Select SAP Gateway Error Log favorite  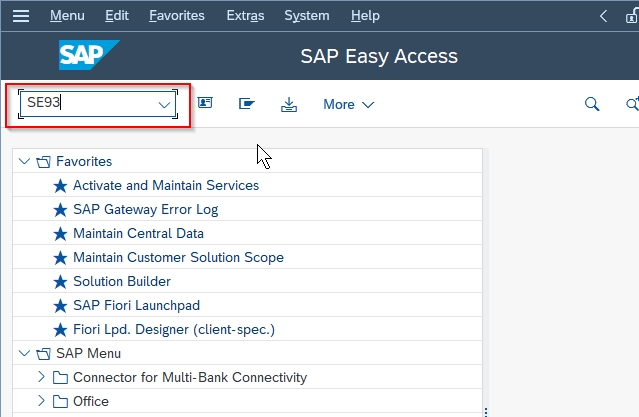coord(145,209)
